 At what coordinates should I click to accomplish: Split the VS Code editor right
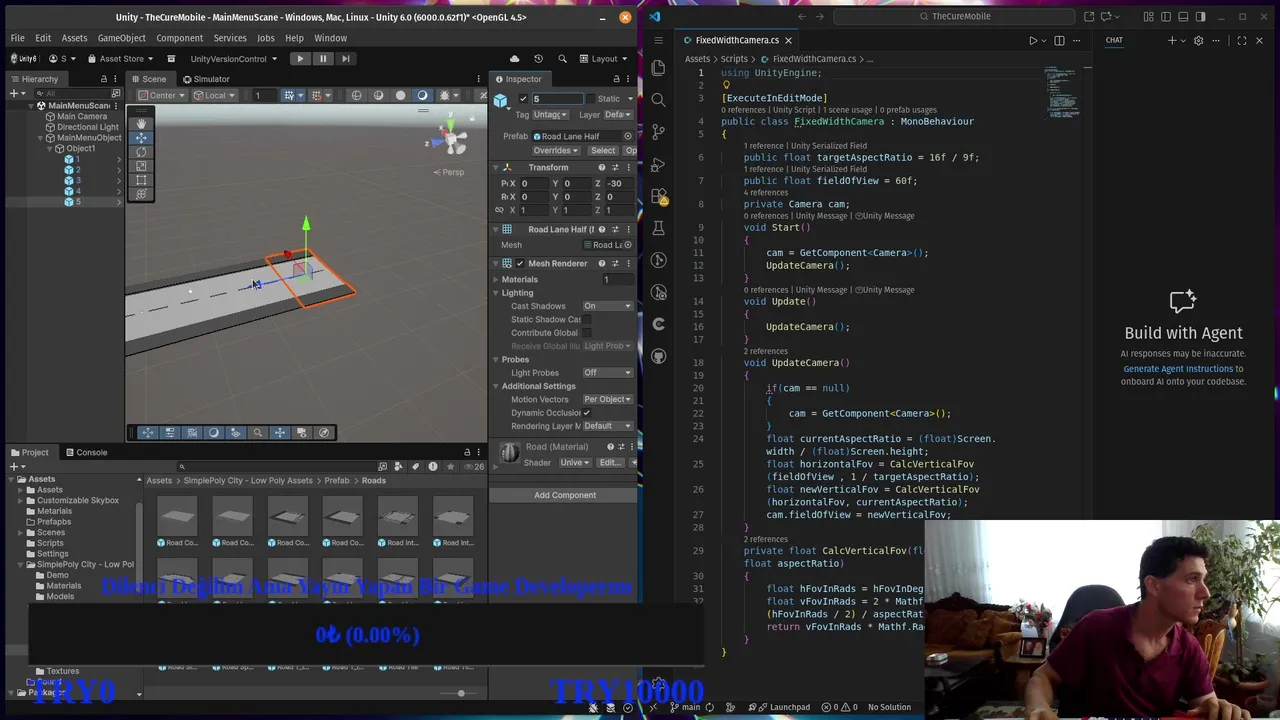(x=1060, y=40)
